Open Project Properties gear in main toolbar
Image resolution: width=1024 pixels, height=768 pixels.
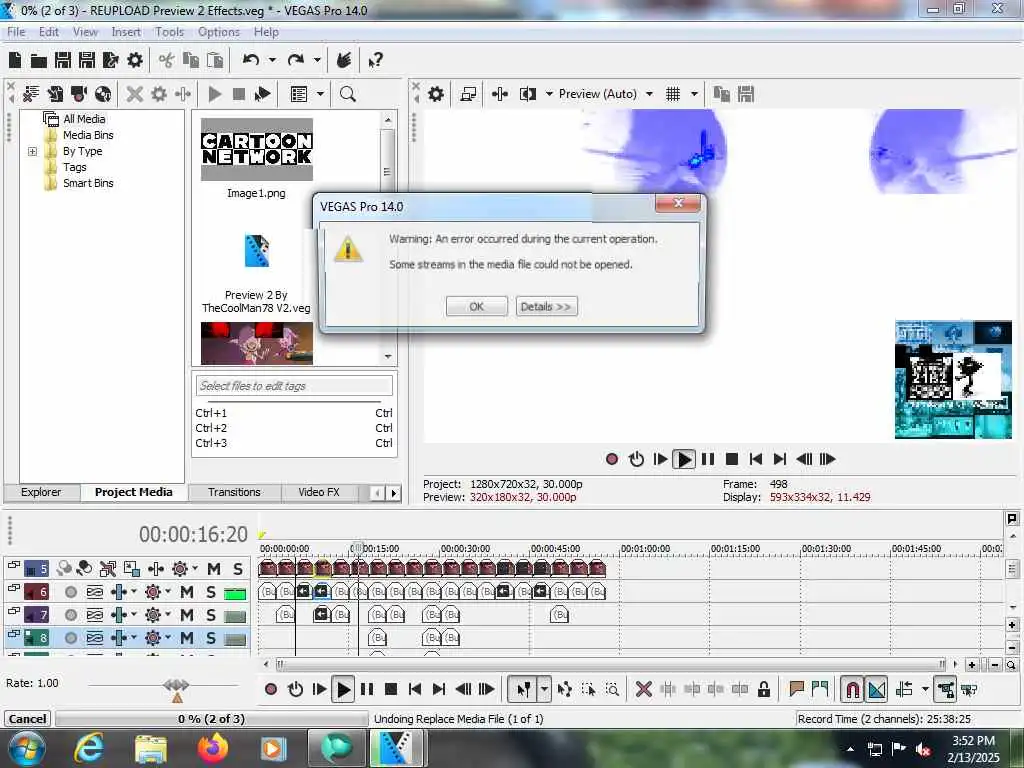[x=135, y=61]
